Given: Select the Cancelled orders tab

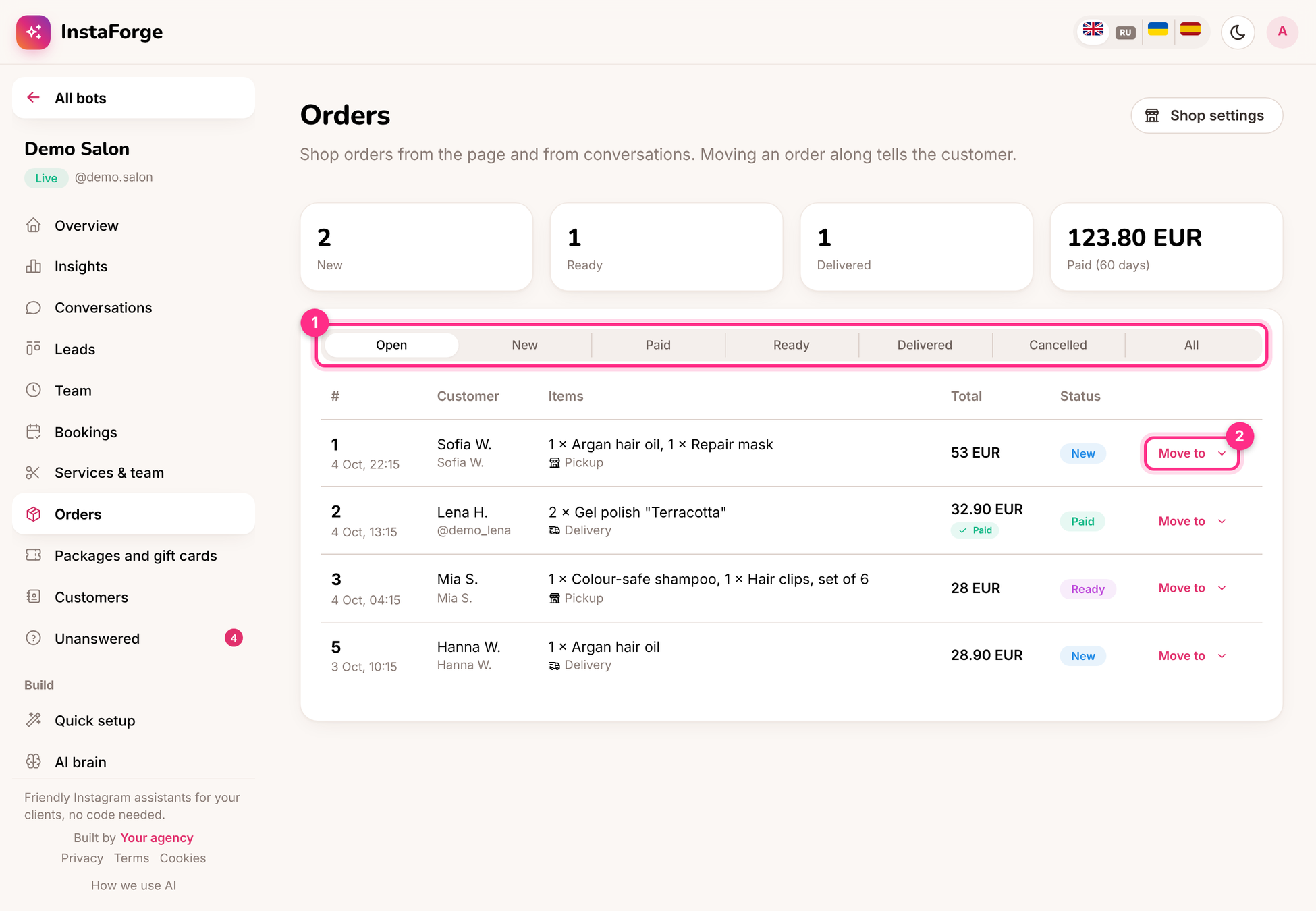Looking at the screenshot, I should coord(1058,345).
